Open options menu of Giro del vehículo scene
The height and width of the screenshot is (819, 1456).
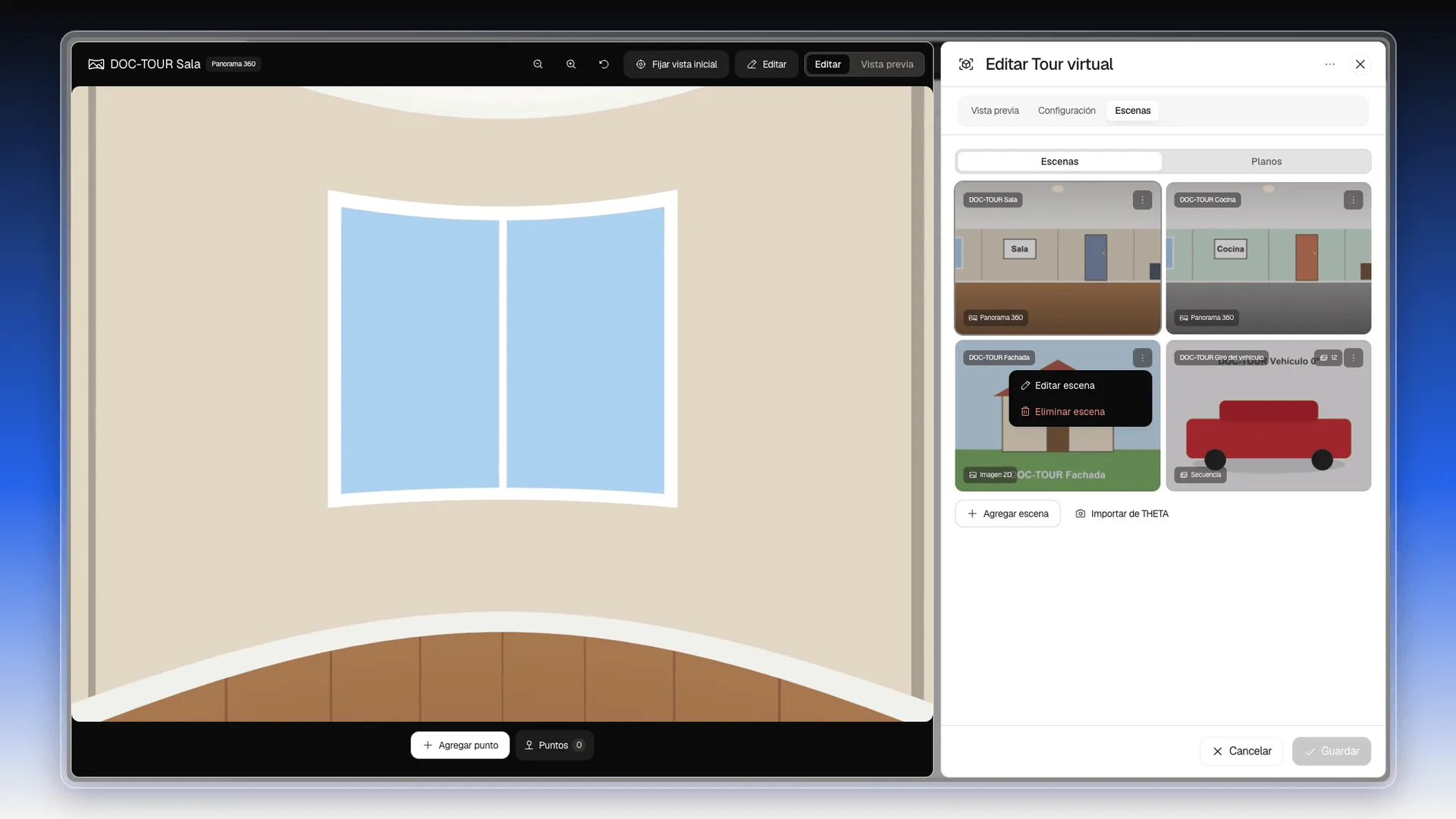tap(1354, 358)
